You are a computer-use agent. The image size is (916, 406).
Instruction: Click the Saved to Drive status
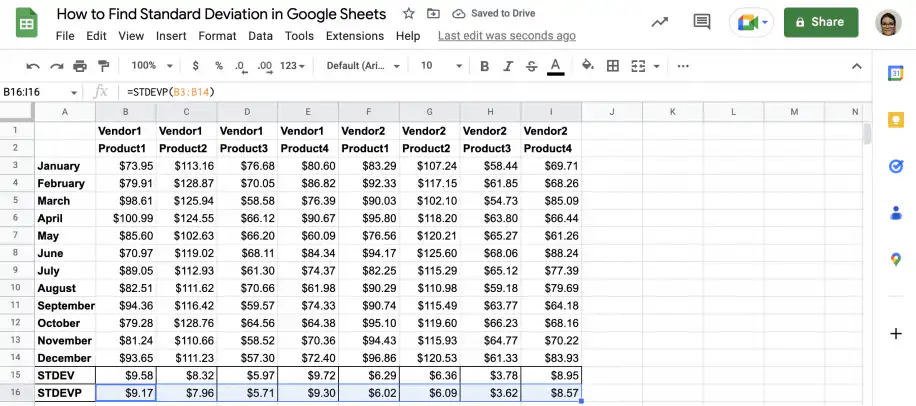point(494,13)
